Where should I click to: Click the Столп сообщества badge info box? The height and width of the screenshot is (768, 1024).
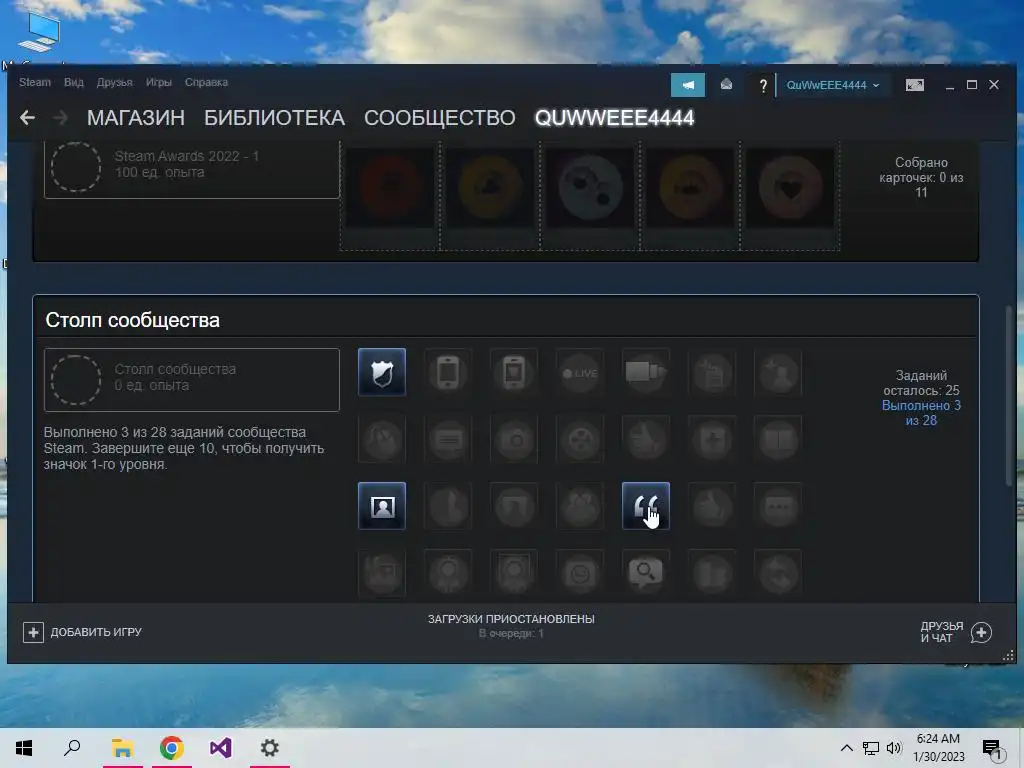click(x=191, y=379)
